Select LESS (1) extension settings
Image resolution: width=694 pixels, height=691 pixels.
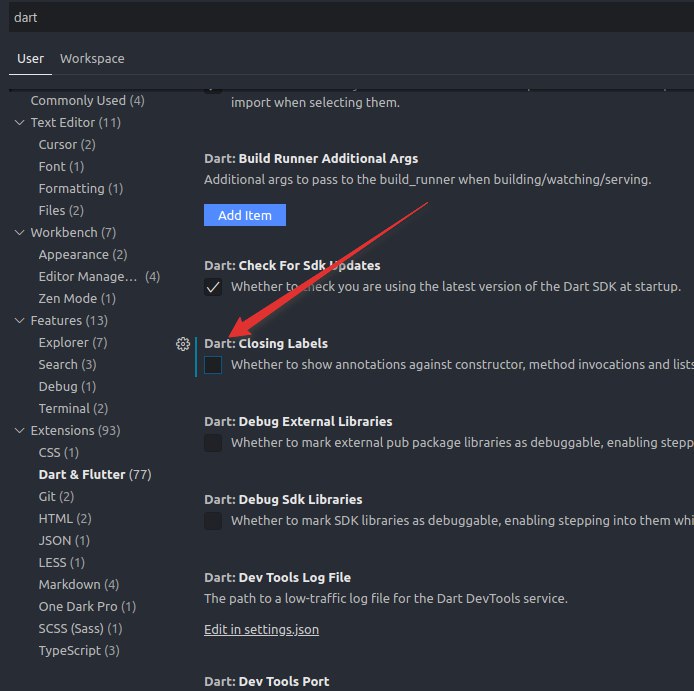[62, 563]
